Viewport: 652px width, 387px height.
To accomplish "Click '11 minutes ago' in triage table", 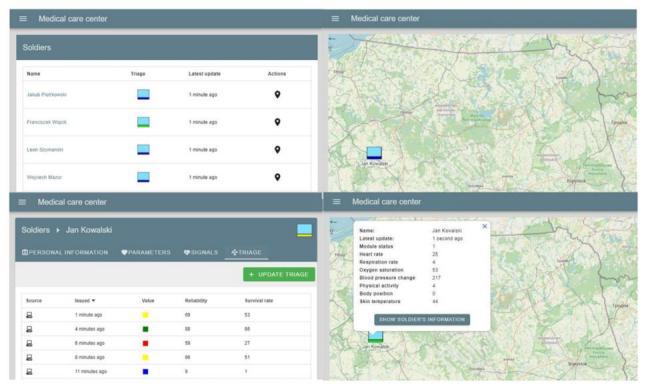I will (x=91, y=372).
